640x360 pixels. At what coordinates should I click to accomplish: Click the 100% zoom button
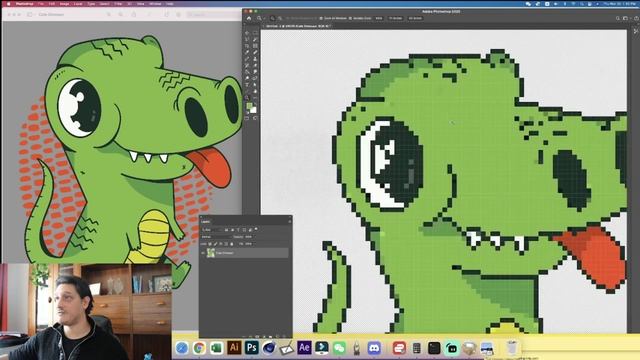point(379,18)
